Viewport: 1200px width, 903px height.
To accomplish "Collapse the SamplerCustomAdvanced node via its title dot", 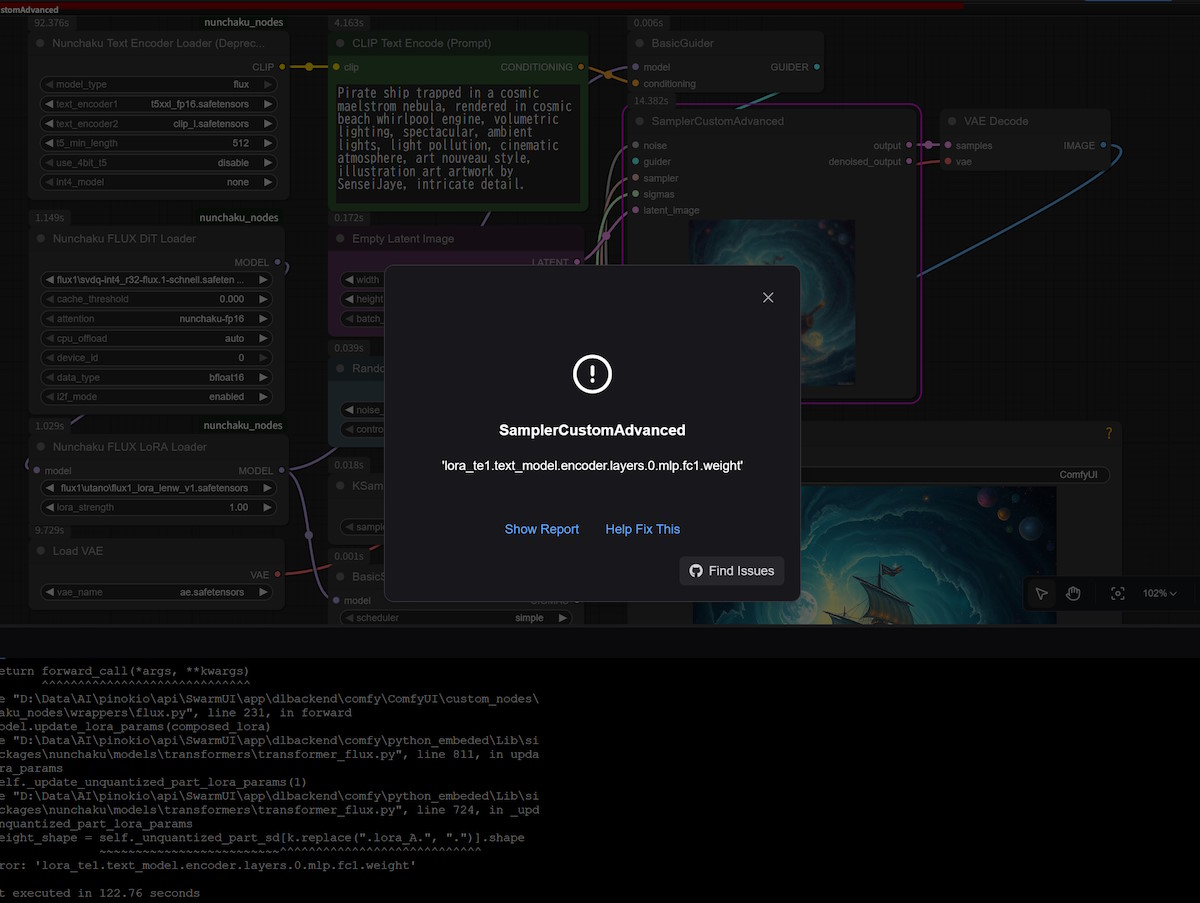I will point(640,121).
